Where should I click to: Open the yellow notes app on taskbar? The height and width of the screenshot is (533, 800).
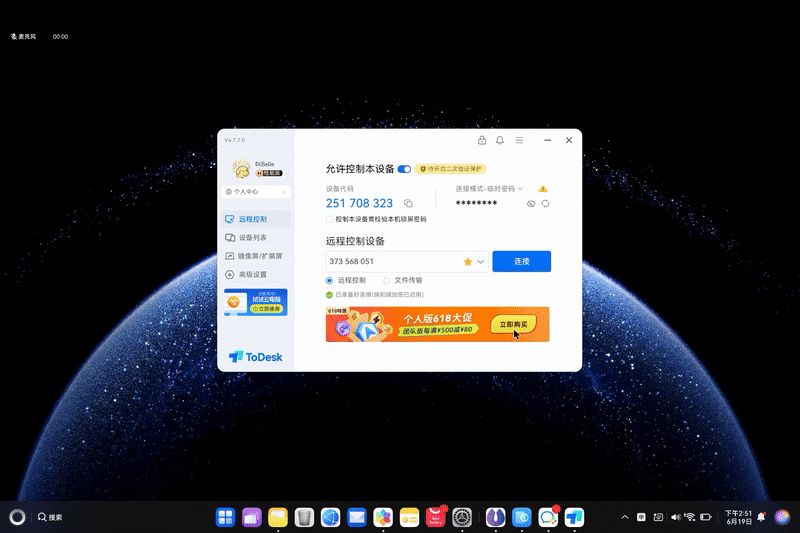point(409,517)
